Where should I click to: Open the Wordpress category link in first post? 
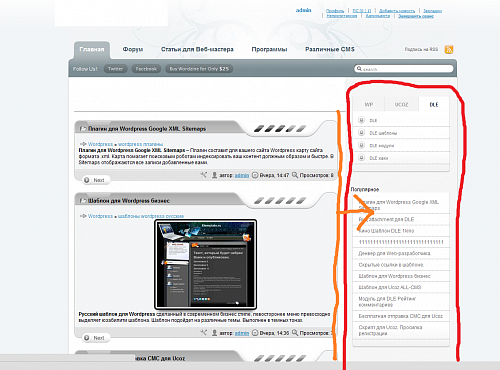pos(100,144)
